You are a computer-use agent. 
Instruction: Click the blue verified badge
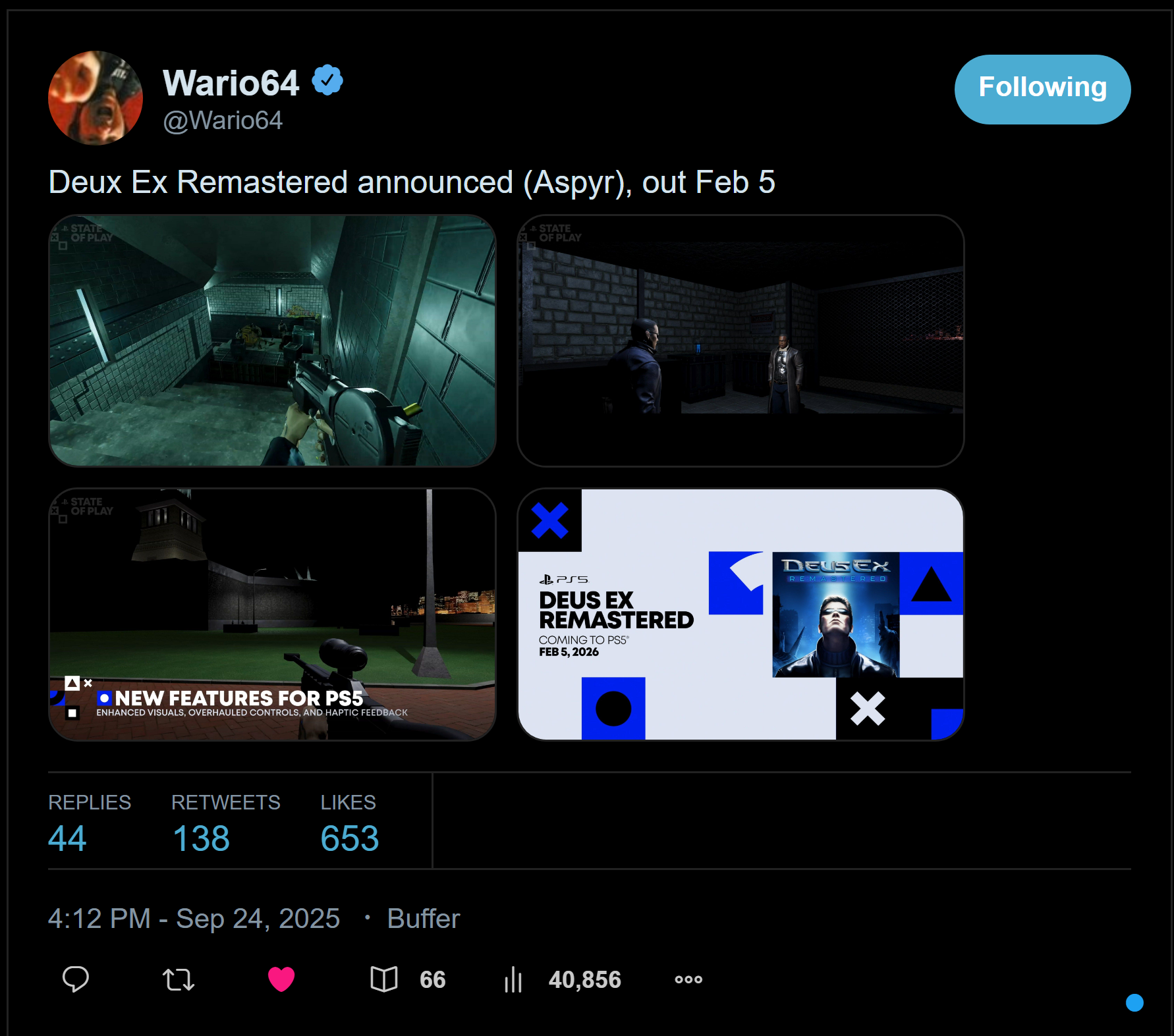(x=327, y=80)
